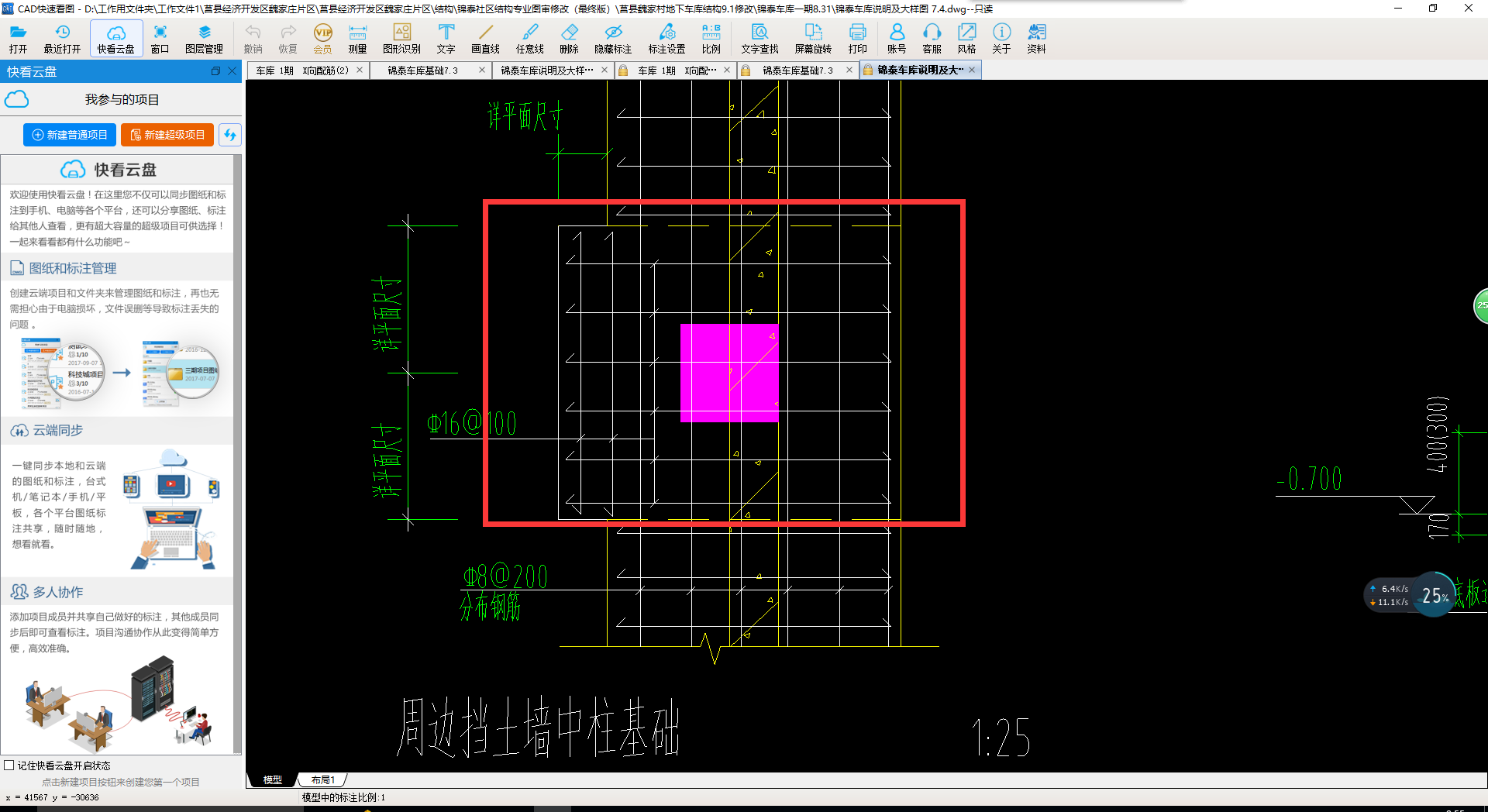
Task: Click the -0.700 elevation label
Action: (x=1309, y=478)
